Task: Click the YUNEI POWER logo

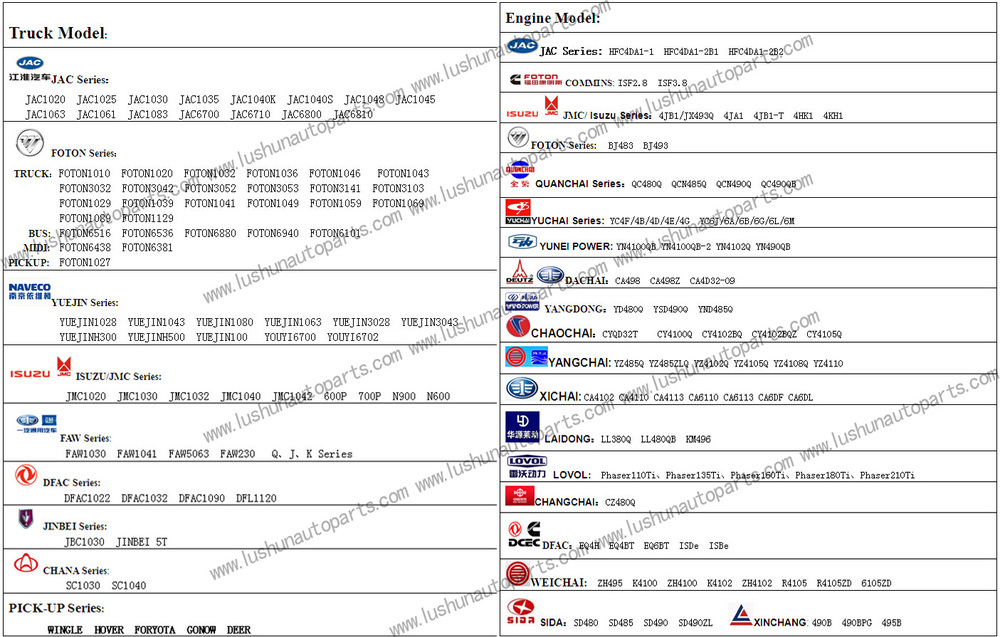Action: pyautogui.click(x=522, y=242)
